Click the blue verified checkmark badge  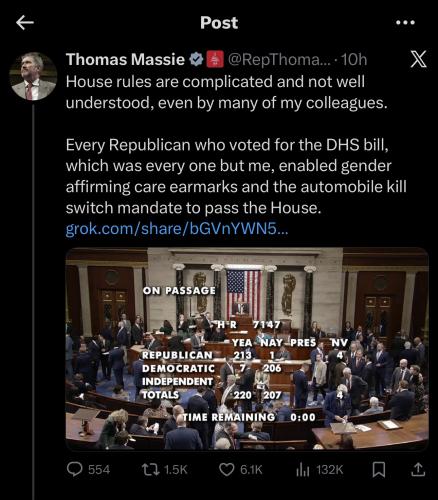click(x=196, y=60)
